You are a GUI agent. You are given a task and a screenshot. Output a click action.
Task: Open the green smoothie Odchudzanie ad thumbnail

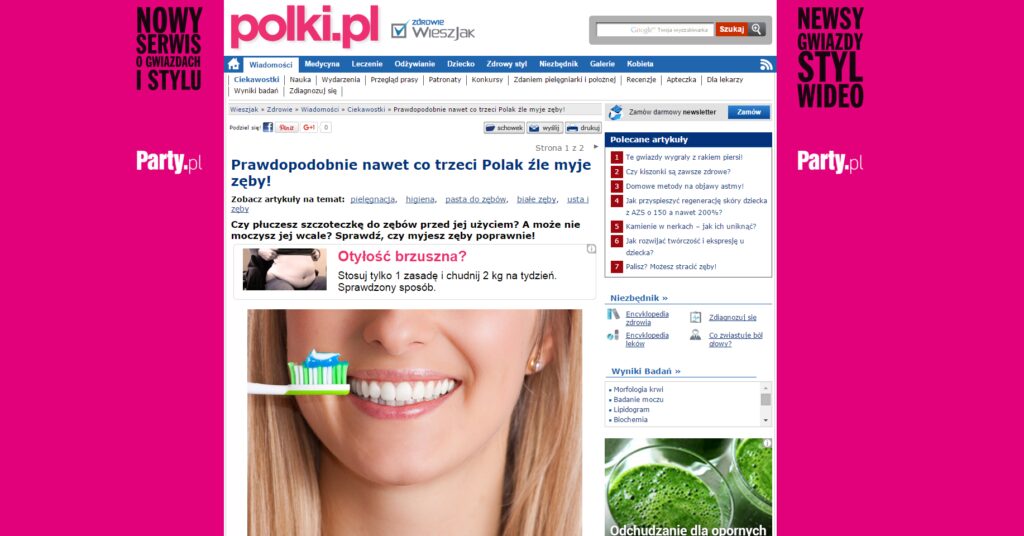tap(688, 487)
